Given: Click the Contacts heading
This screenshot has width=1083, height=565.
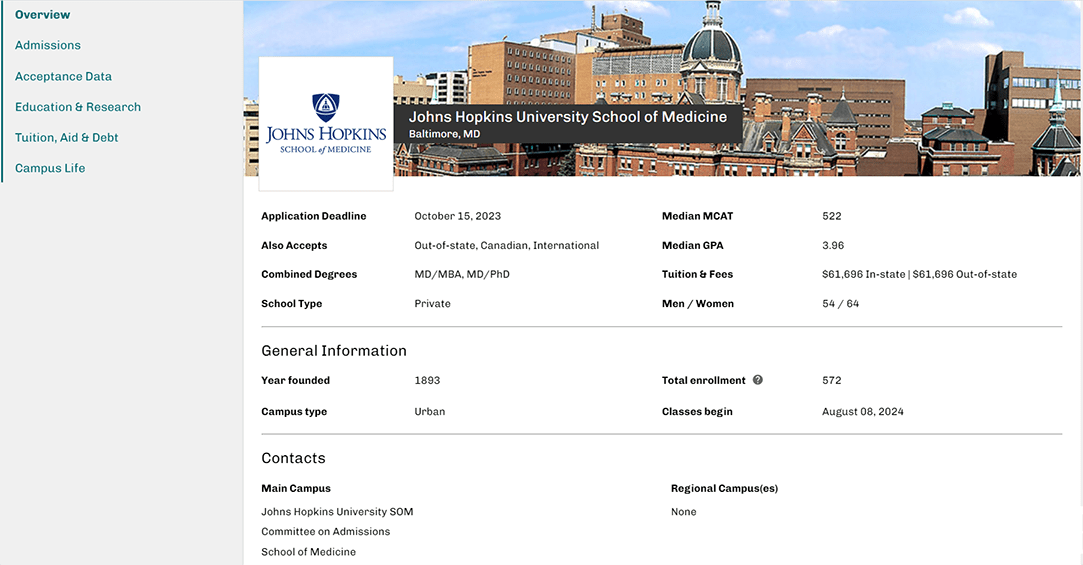Looking at the screenshot, I should (293, 458).
